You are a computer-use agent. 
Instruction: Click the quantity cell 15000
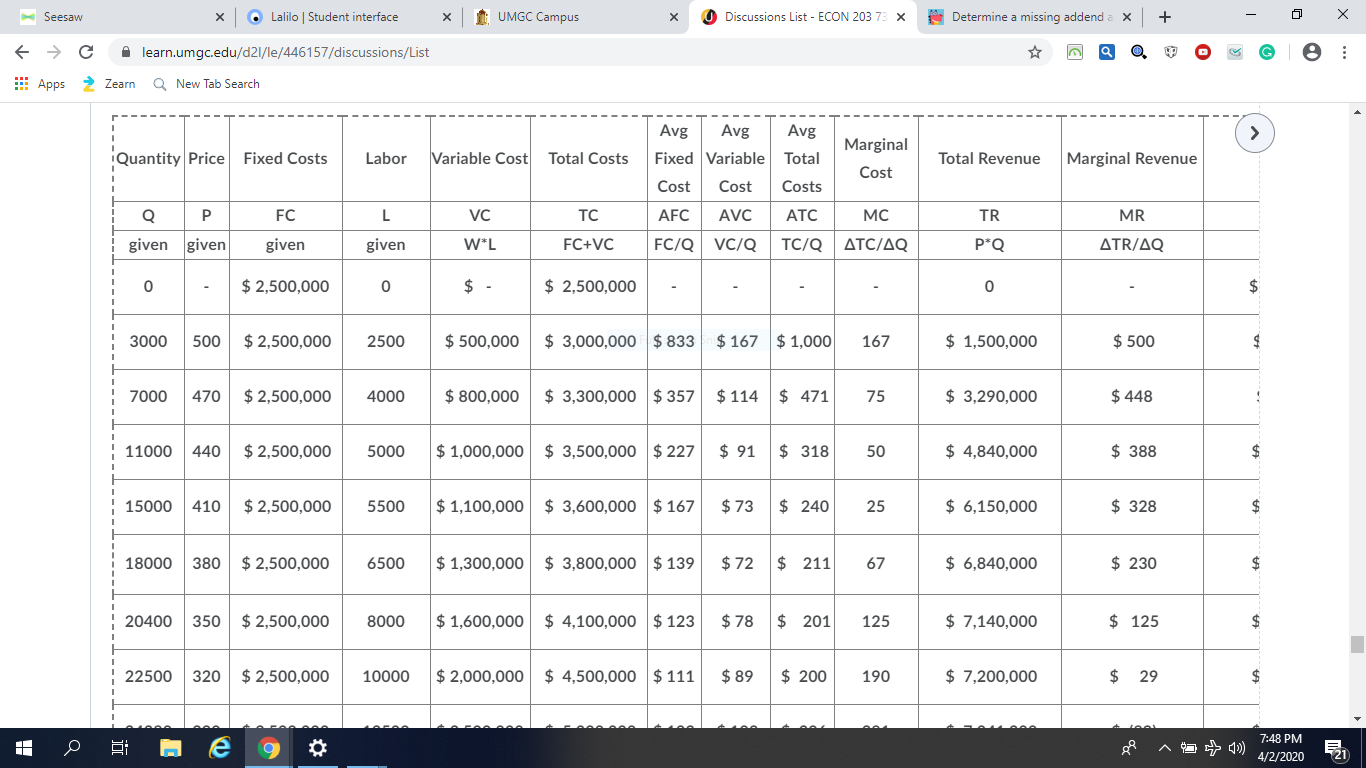coord(148,506)
